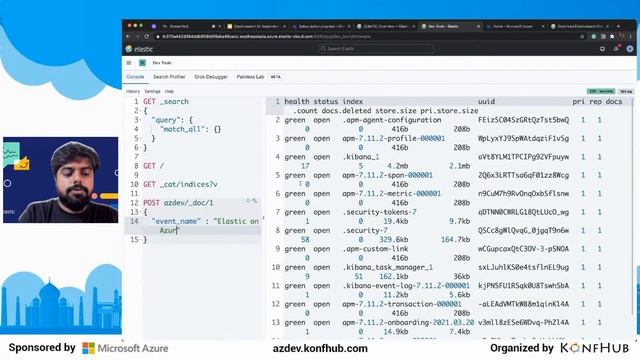Click the green Dev Tools app icon

142,63
